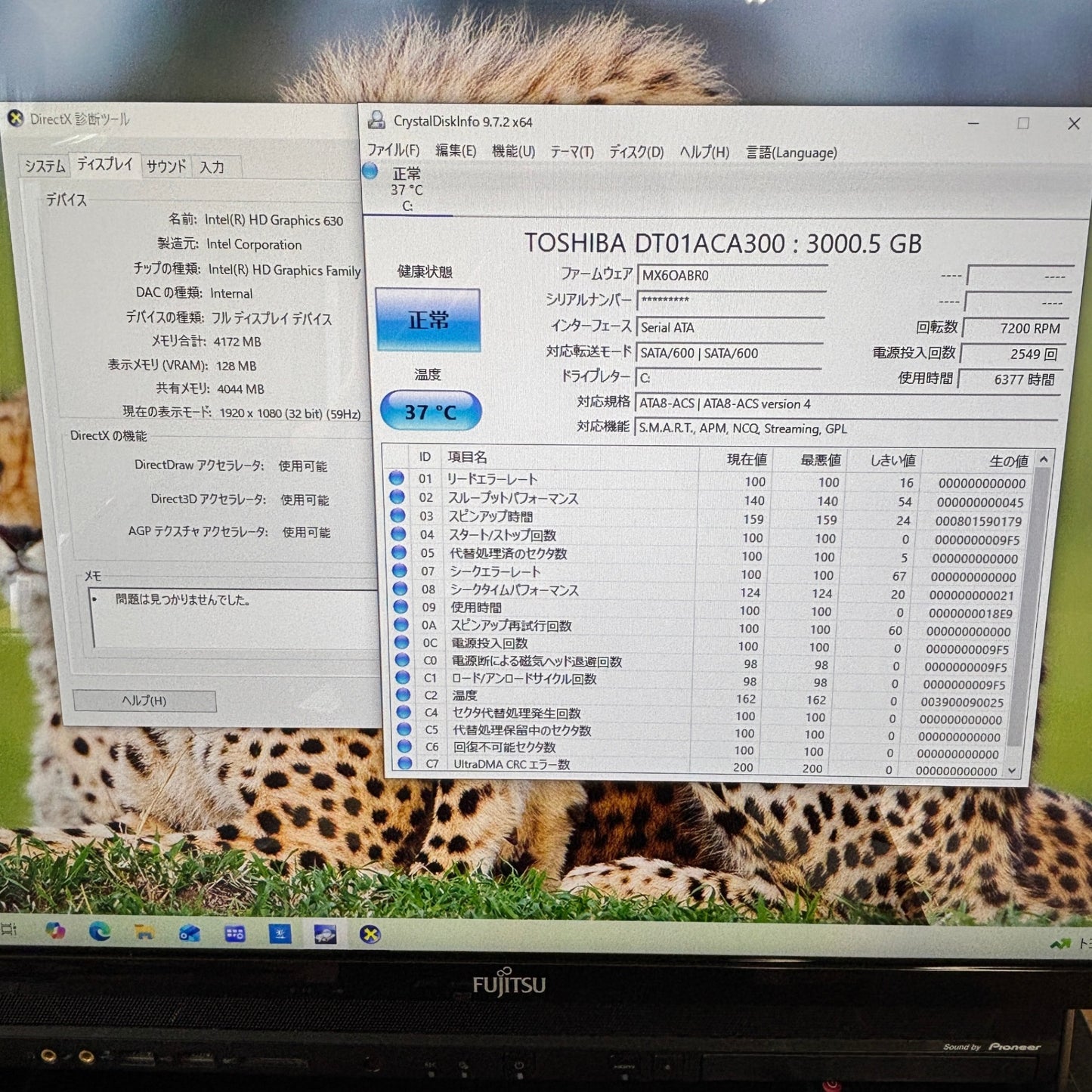
Task: Open File Explorer from the taskbar
Action: tap(144, 932)
